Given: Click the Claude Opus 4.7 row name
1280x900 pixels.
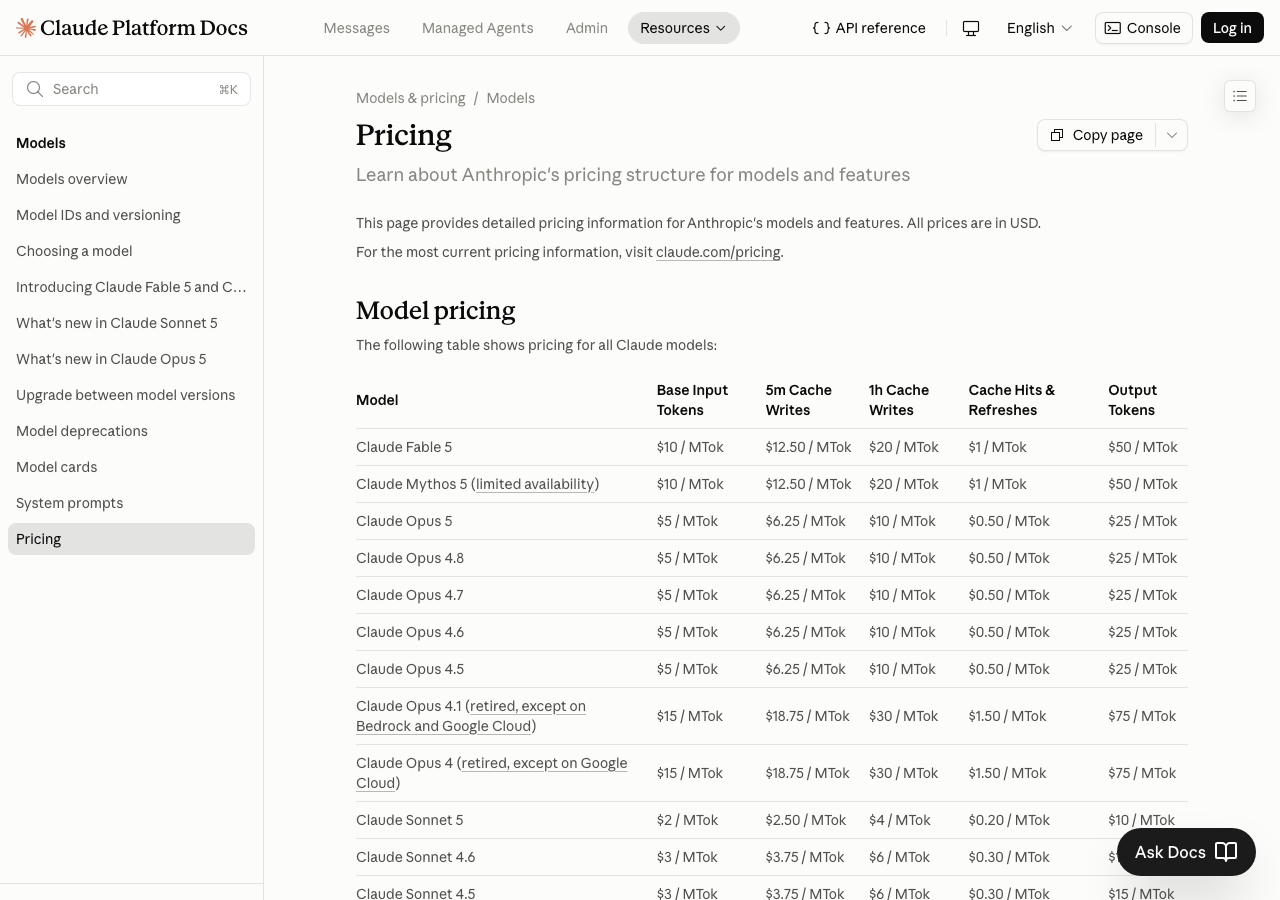Looking at the screenshot, I should [x=410, y=595].
